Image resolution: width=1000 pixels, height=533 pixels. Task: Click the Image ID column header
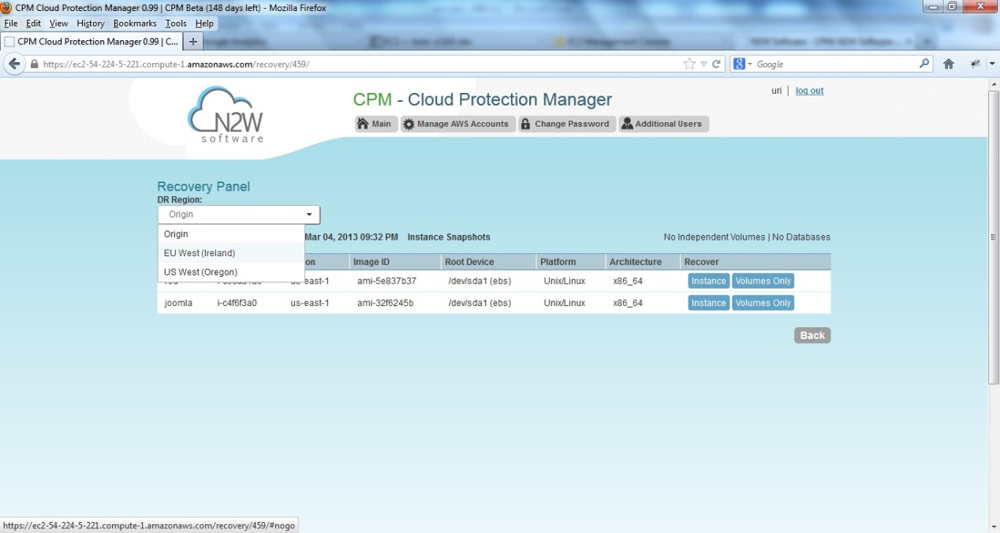click(371, 262)
